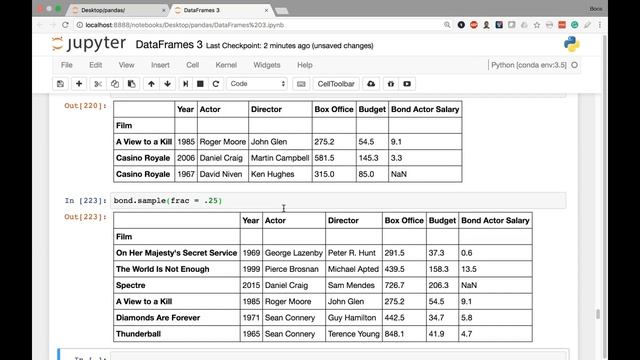Image resolution: width=640 pixels, height=360 pixels.
Task: Select the 'Spectre' row label
Action: (131, 285)
